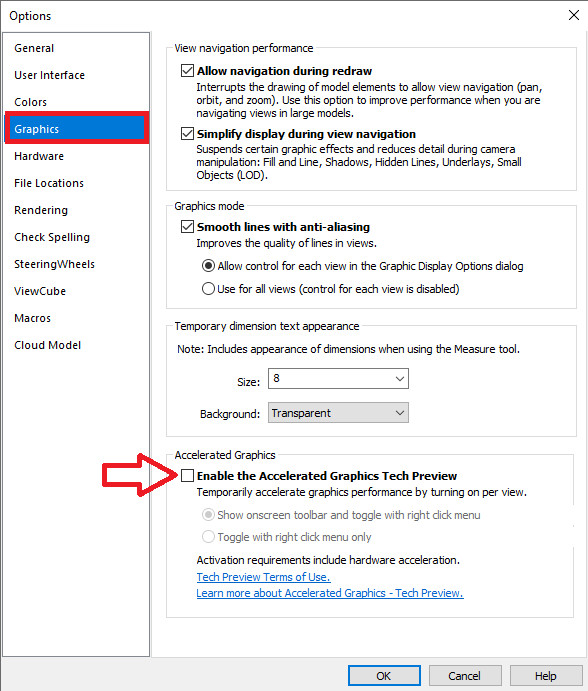The width and height of the screenshot is (588, 691).
Task: Click the Temporarily accelerate graphics performance description
Action: click(x=361, y=492)
